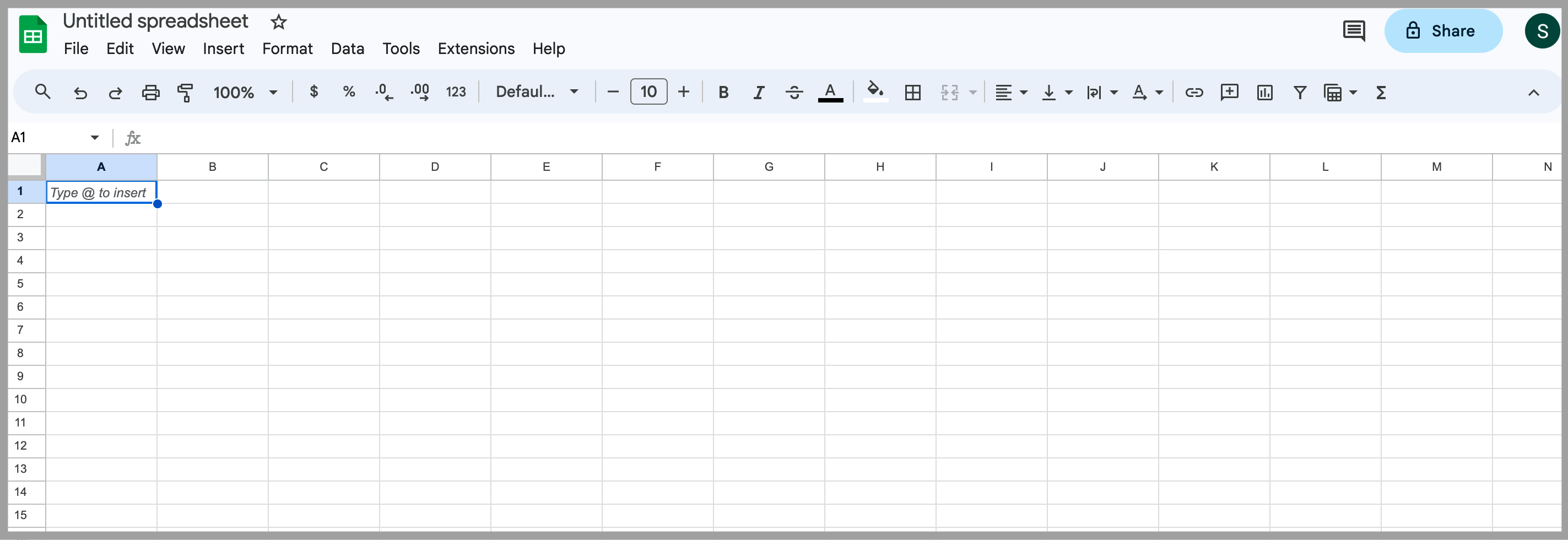1568x540 pixels.
Task: Increase font size with plus button
Action: coord(684,92)
